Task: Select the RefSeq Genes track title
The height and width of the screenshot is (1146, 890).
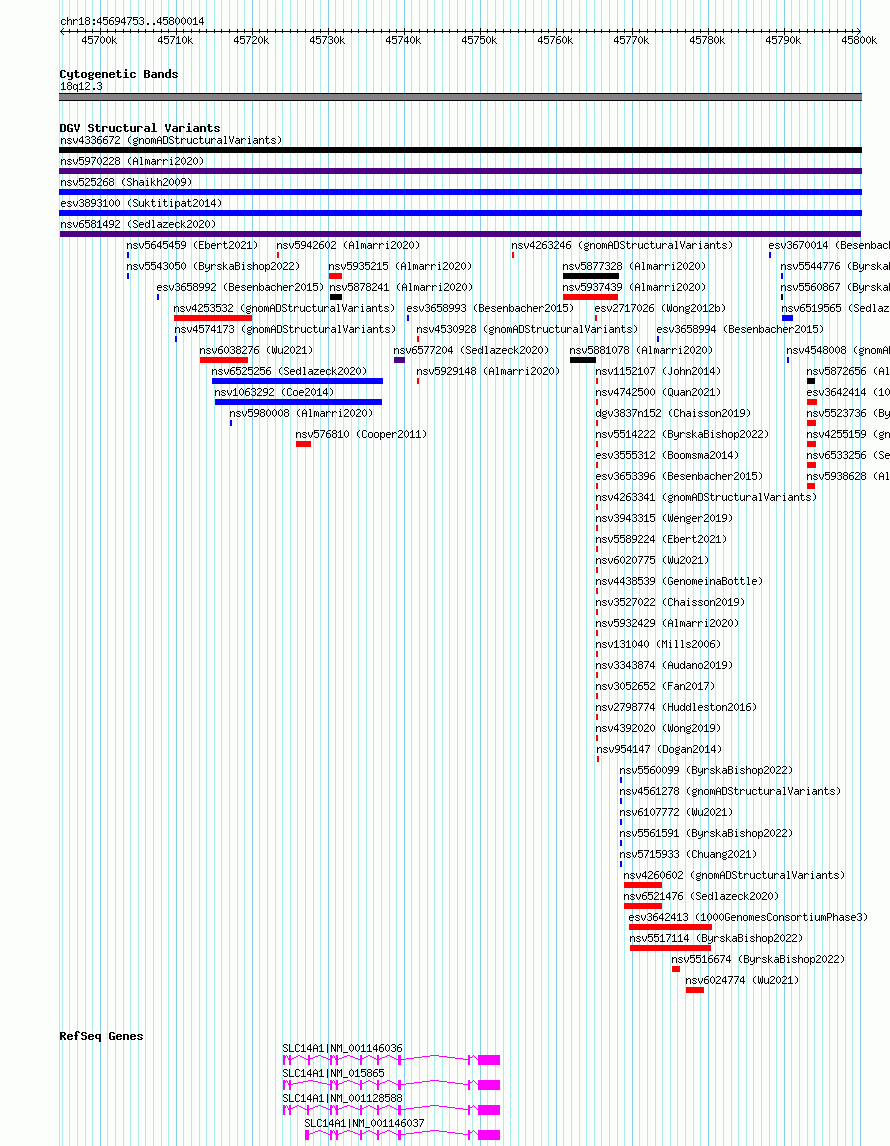Action: (101, 1036)
